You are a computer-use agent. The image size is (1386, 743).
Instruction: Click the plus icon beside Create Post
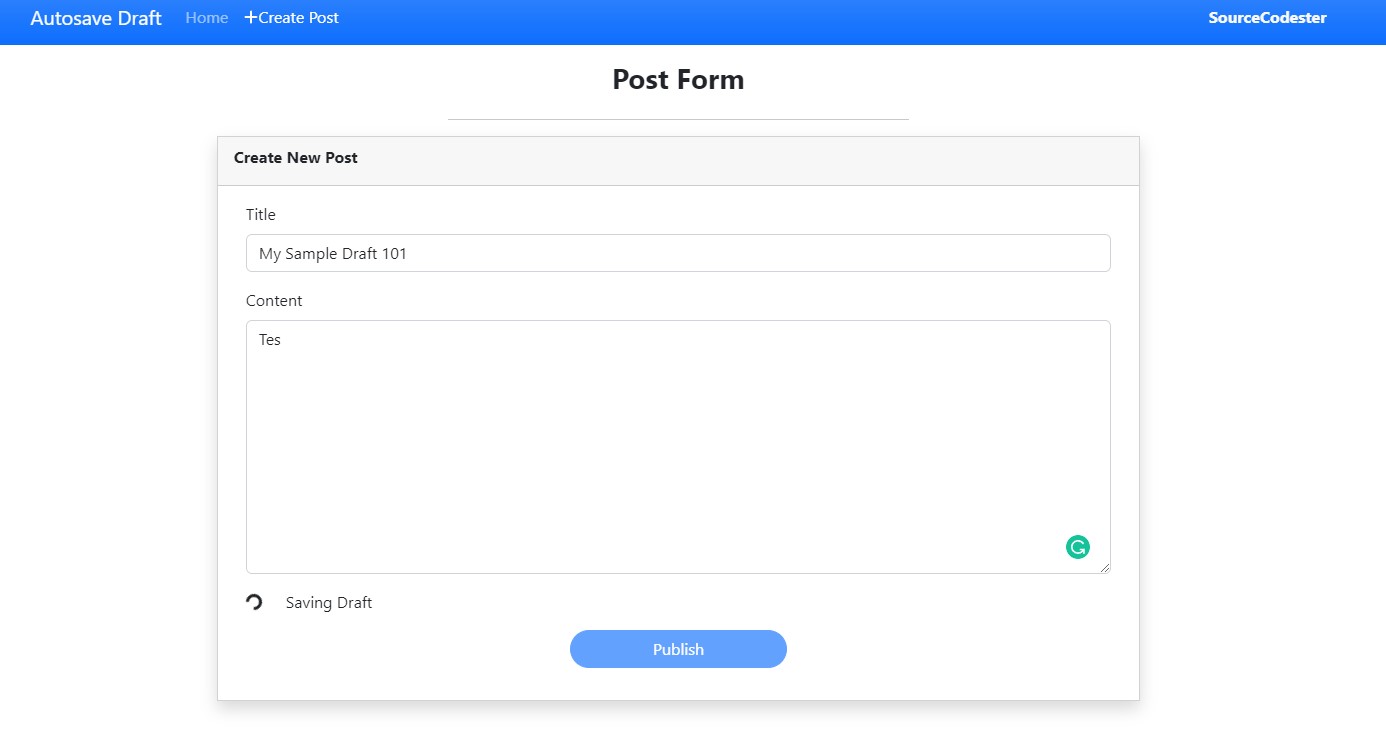[x=250, y=18]
